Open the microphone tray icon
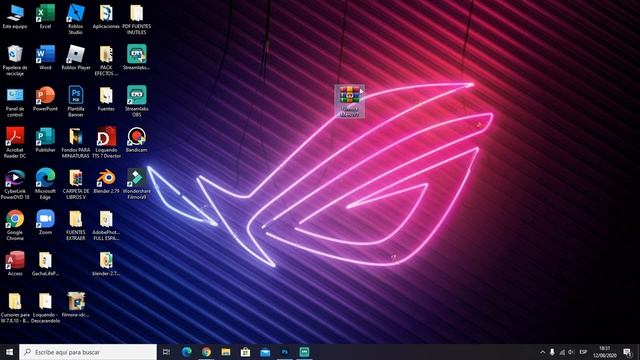Viewport: 640px width, 360px height. 552,352
